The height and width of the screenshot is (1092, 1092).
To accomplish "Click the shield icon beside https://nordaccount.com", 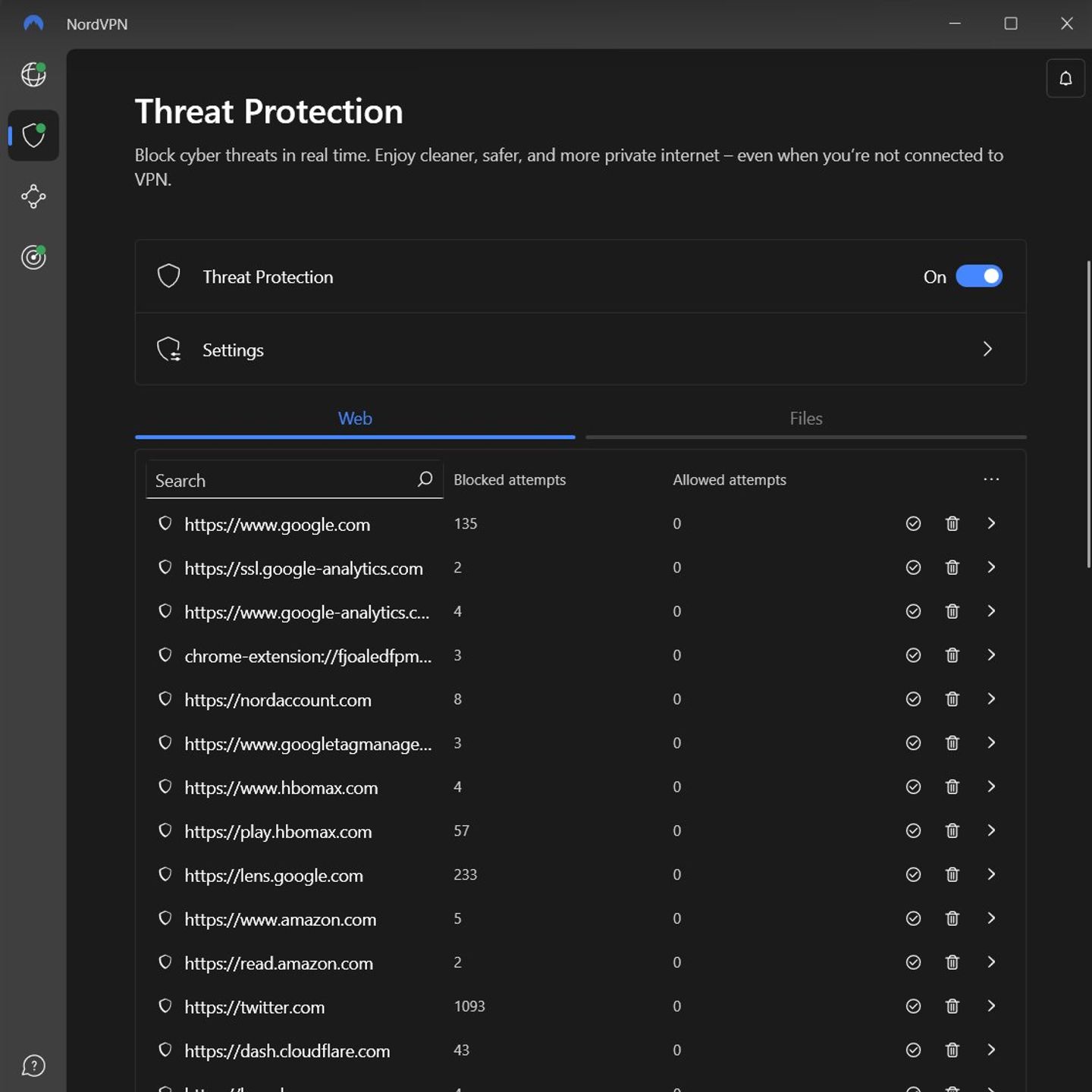I will coord(165,698).
